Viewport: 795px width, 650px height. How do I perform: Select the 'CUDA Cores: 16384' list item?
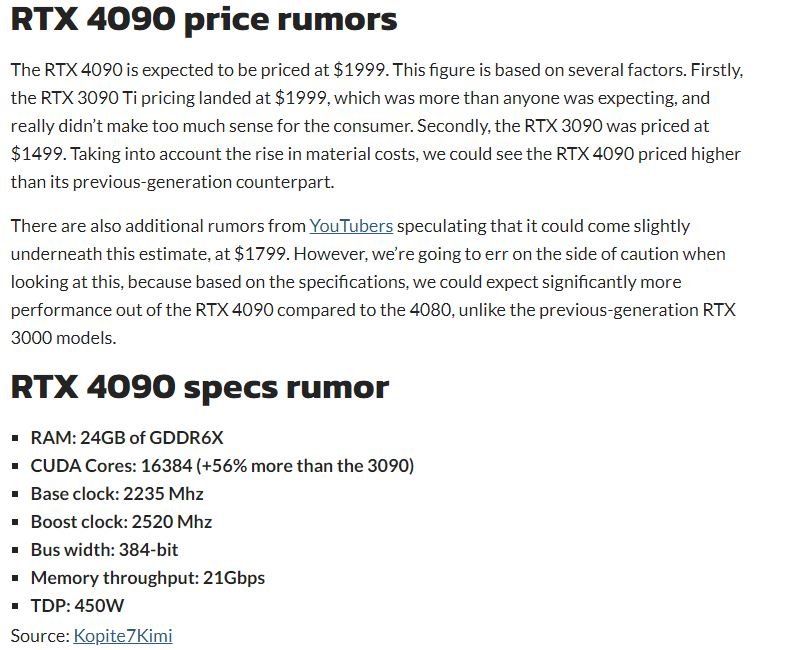coord(222,465)
